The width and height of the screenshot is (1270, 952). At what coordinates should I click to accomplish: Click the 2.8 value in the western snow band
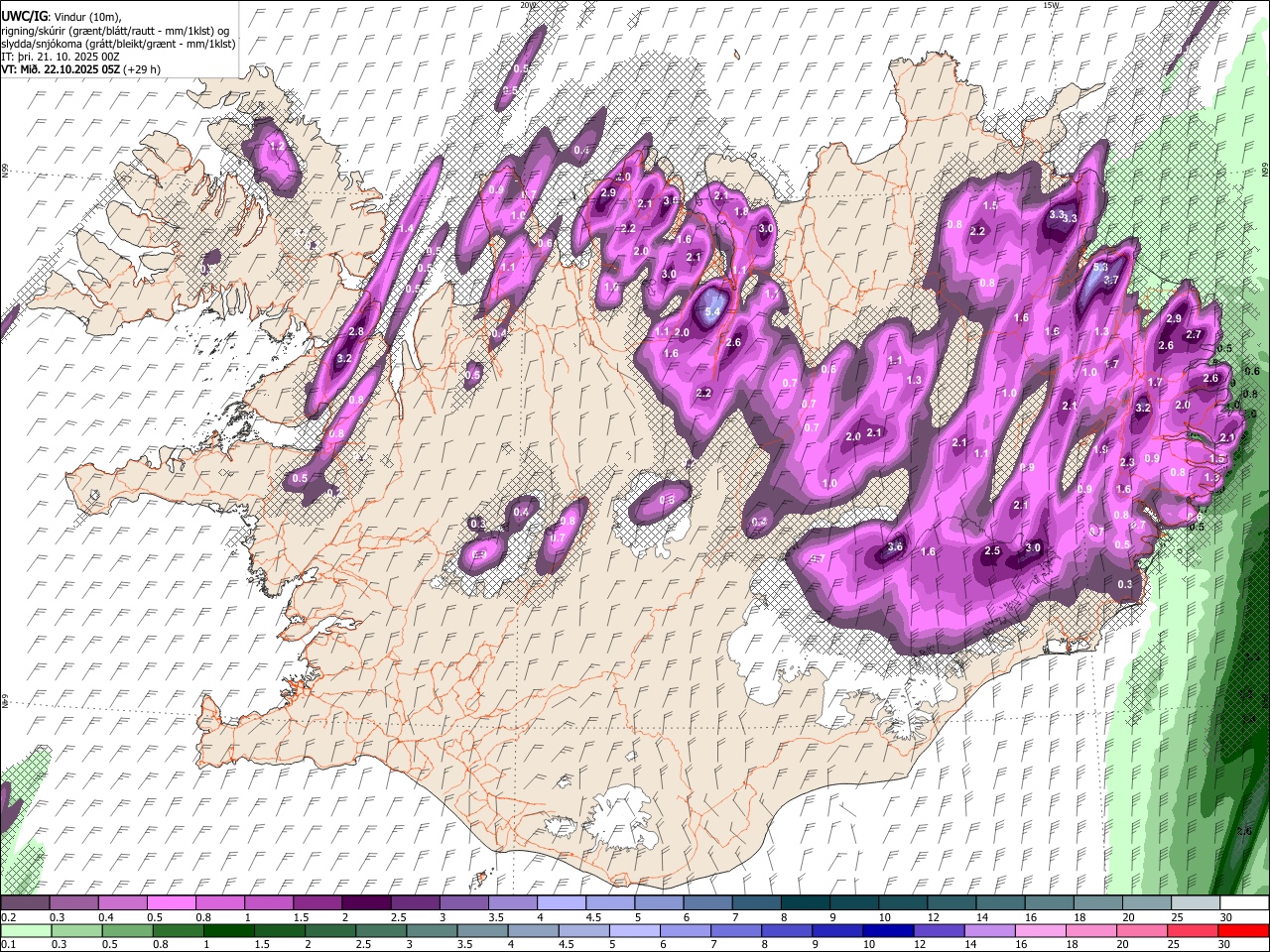357,331
